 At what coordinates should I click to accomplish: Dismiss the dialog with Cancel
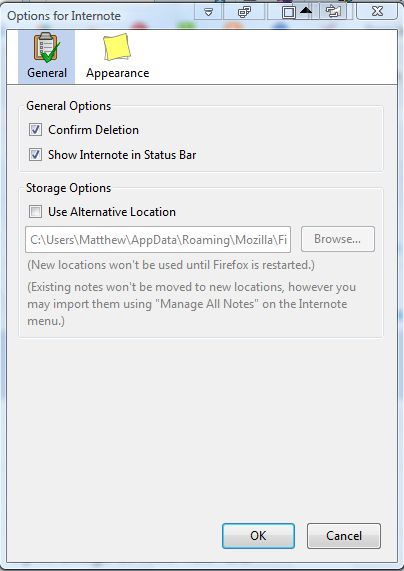click(x=344, y=536)
